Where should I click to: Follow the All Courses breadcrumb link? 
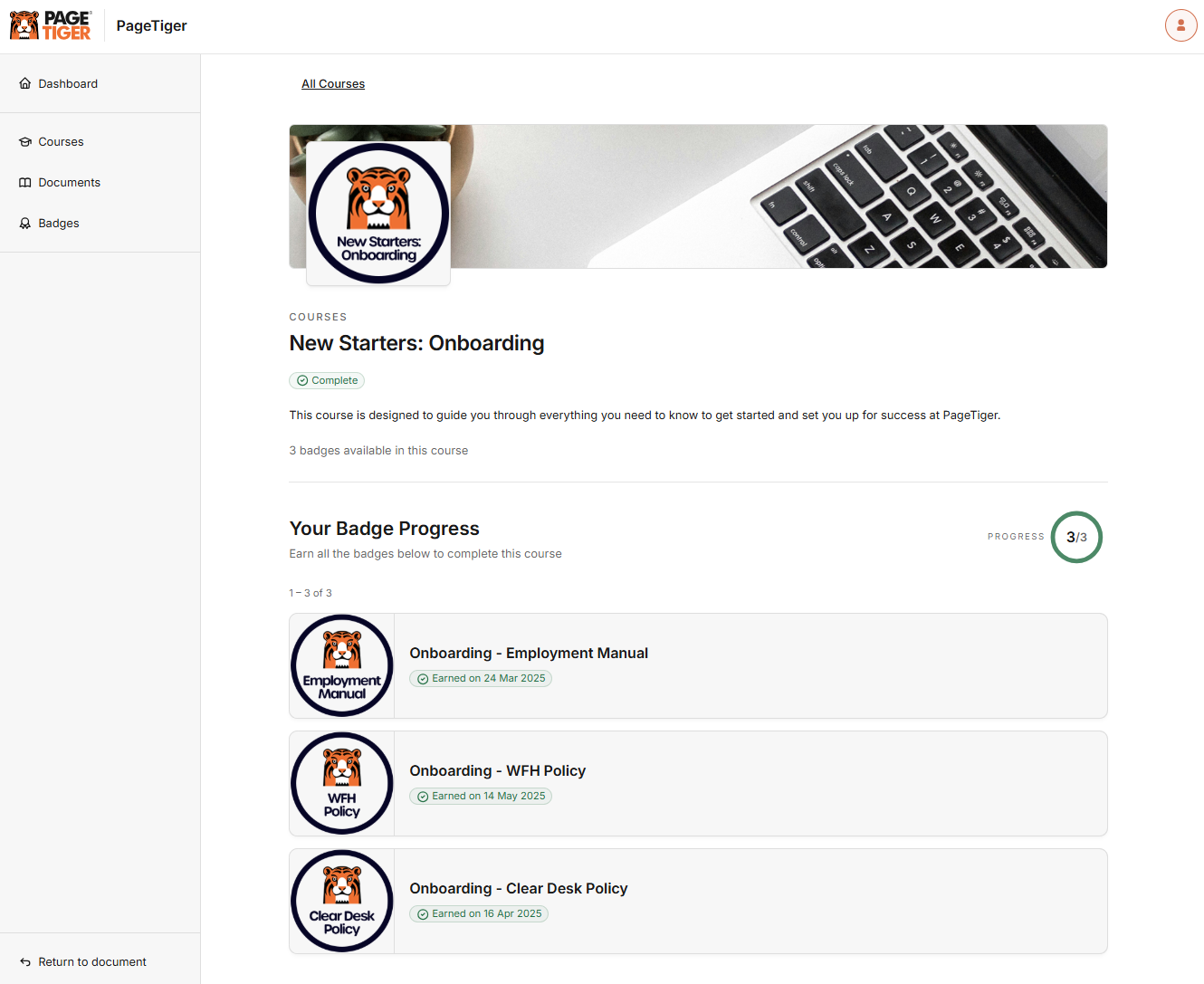click(x=333, y=84)
